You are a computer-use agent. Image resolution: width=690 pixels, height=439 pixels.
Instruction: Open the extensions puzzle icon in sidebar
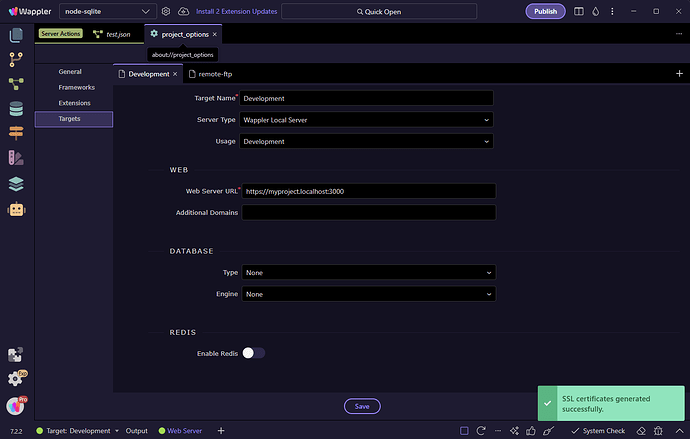point(16,355)
